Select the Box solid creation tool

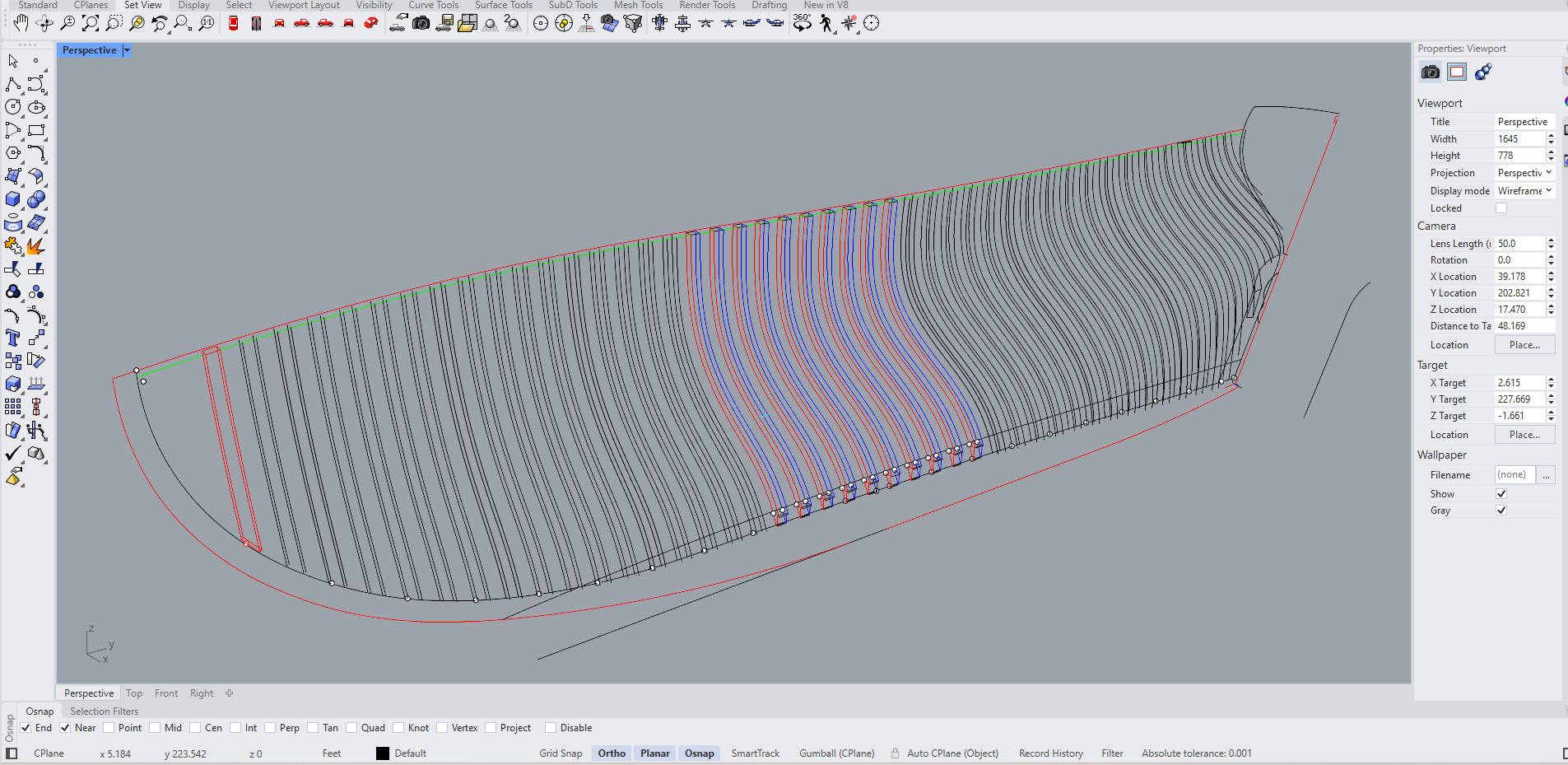pyautogui.click(x=12, y=199)
